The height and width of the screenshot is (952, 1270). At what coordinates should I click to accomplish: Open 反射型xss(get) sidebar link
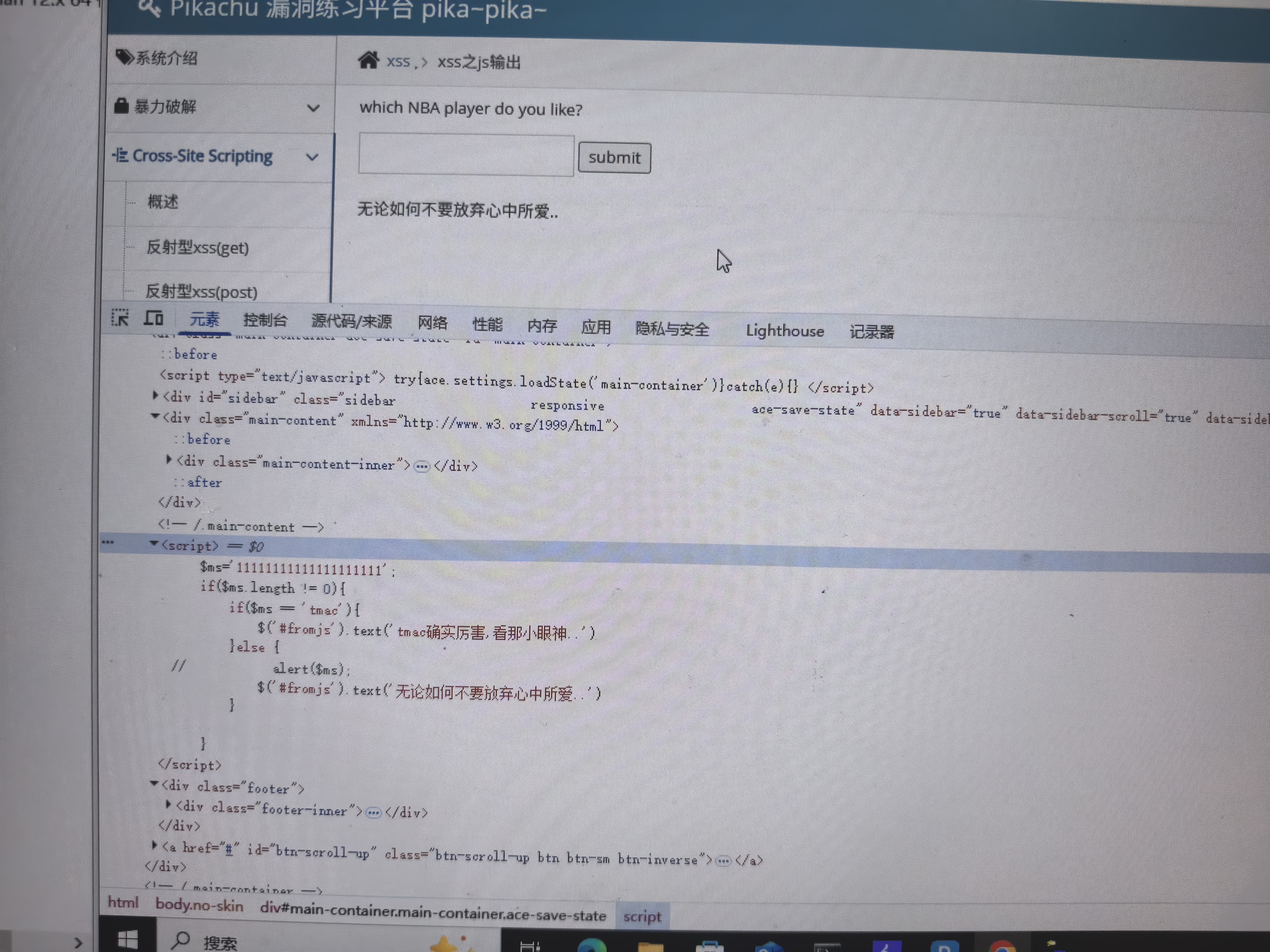pos(198,248)
